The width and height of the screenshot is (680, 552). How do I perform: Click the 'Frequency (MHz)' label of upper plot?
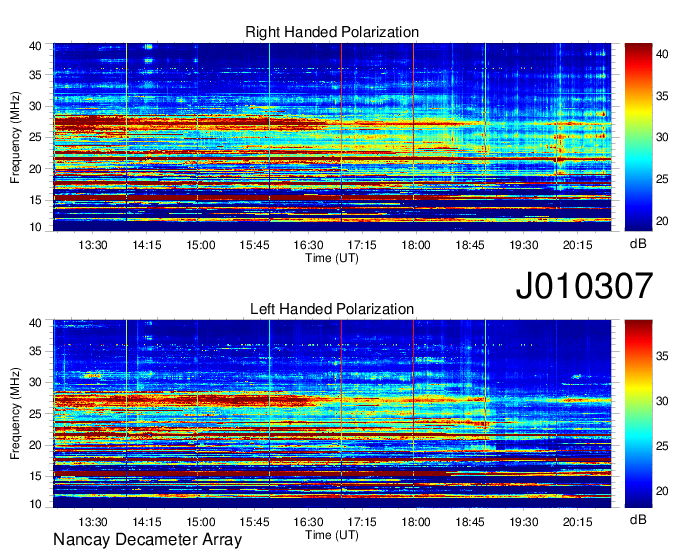pyautogui.click(x=15, y=137)
